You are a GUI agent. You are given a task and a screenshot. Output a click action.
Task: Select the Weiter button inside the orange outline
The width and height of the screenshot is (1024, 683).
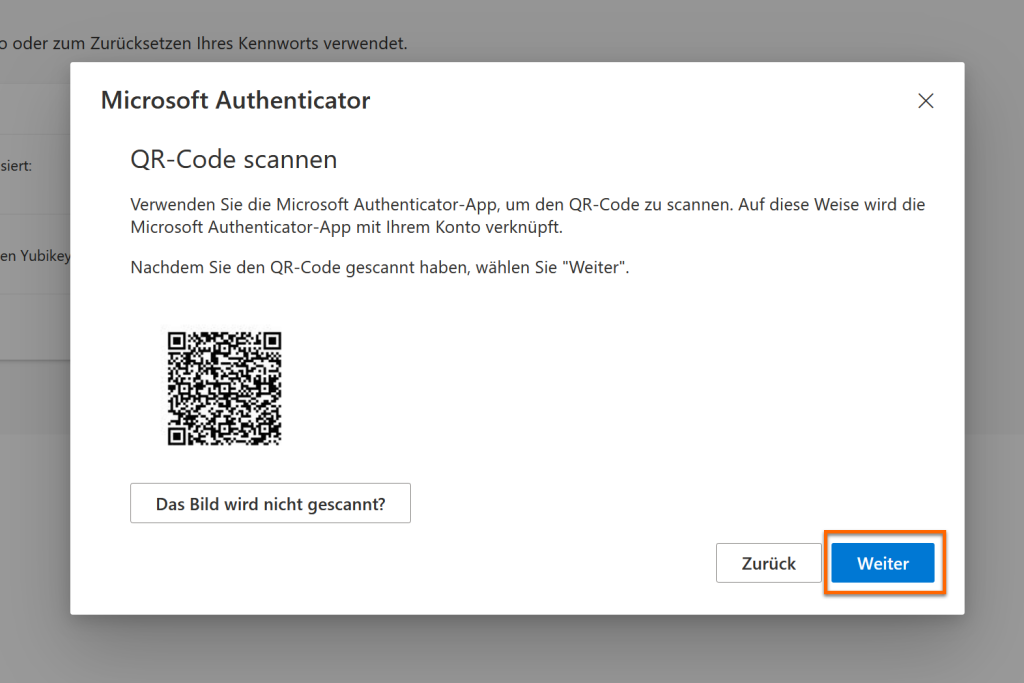tap(882, 563)
